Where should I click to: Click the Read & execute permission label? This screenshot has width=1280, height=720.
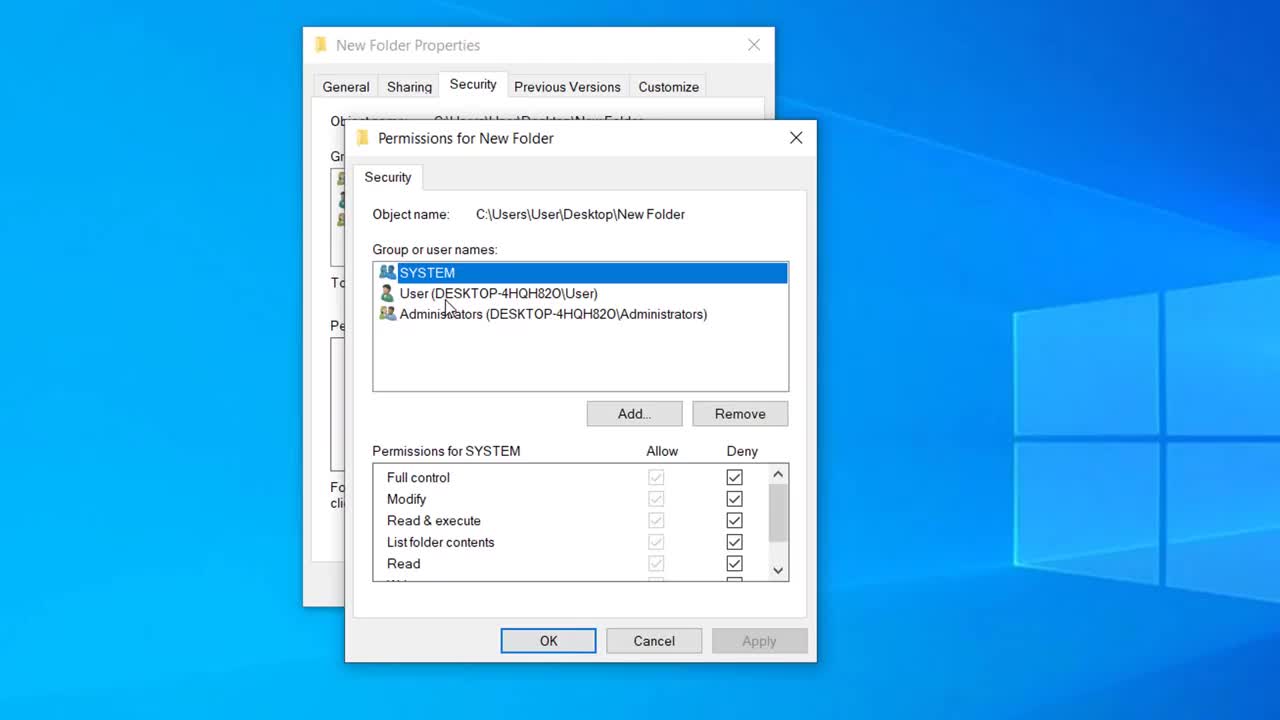434,521
